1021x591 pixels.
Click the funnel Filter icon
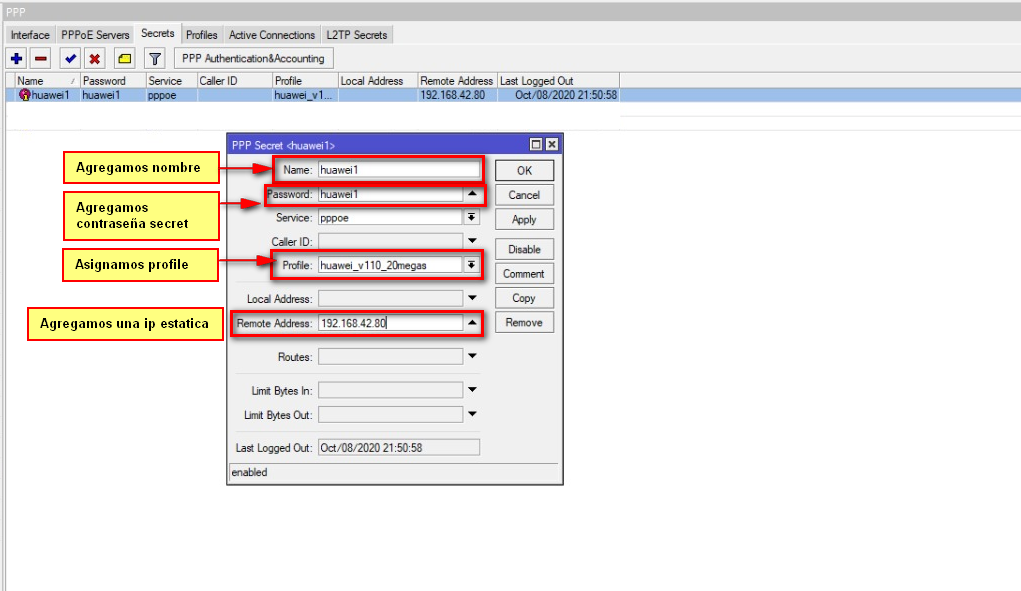tap(155, 59)
